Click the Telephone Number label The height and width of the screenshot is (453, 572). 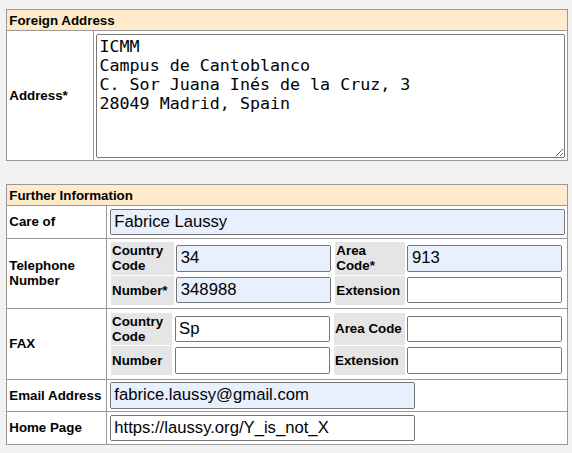tap(42, 273)
